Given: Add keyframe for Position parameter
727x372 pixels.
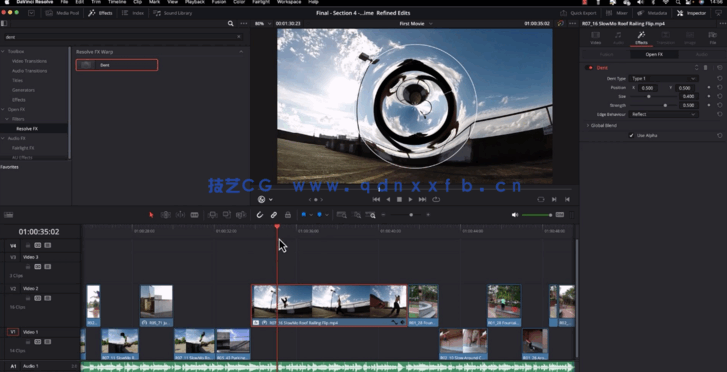Looking at the screenshot, I should pos(708,88).
